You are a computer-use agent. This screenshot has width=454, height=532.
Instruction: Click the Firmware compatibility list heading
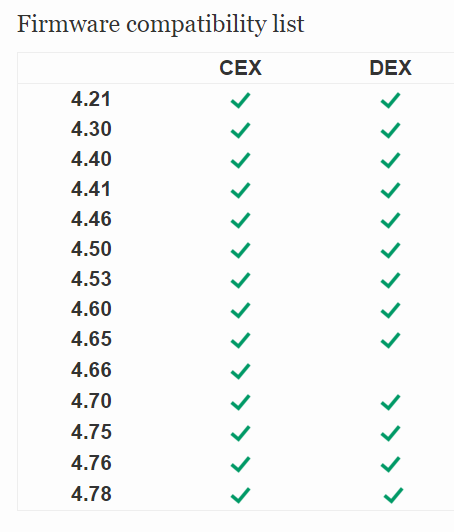[x=160, y=24]
